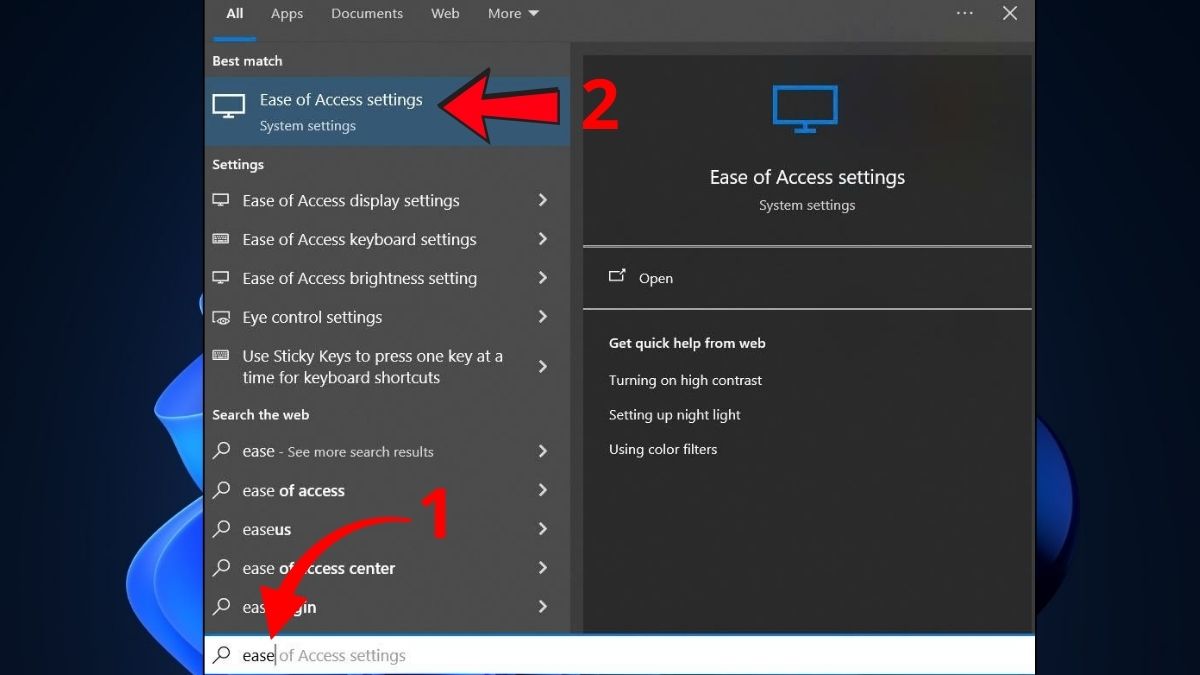This screenshot has height=675, width=1200.
Task: Click the Ease of Access keyboard settings icon
Action: pyautogui.click(x=220, y=239)
